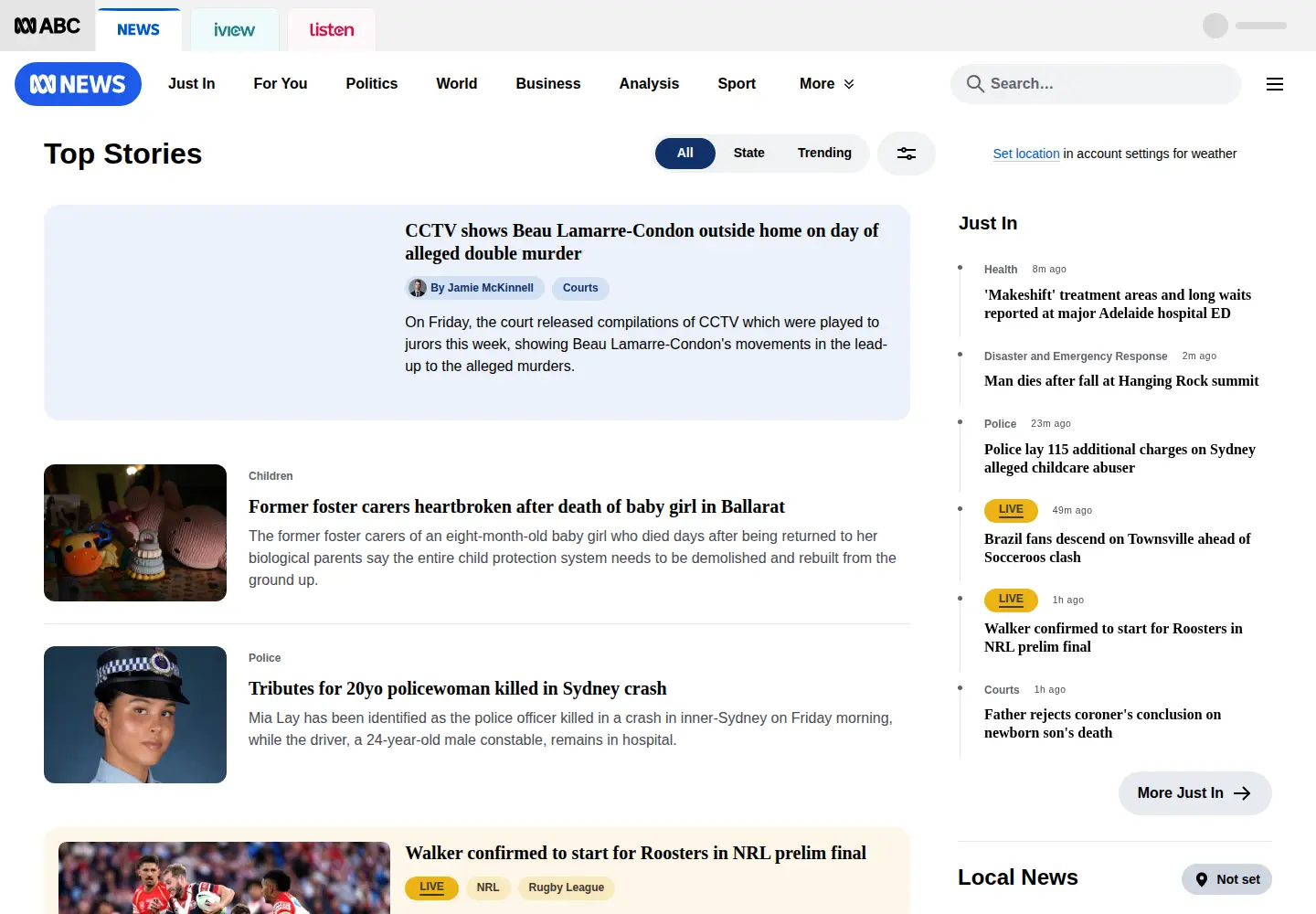Select the All stories filter

tap(685, 154)
